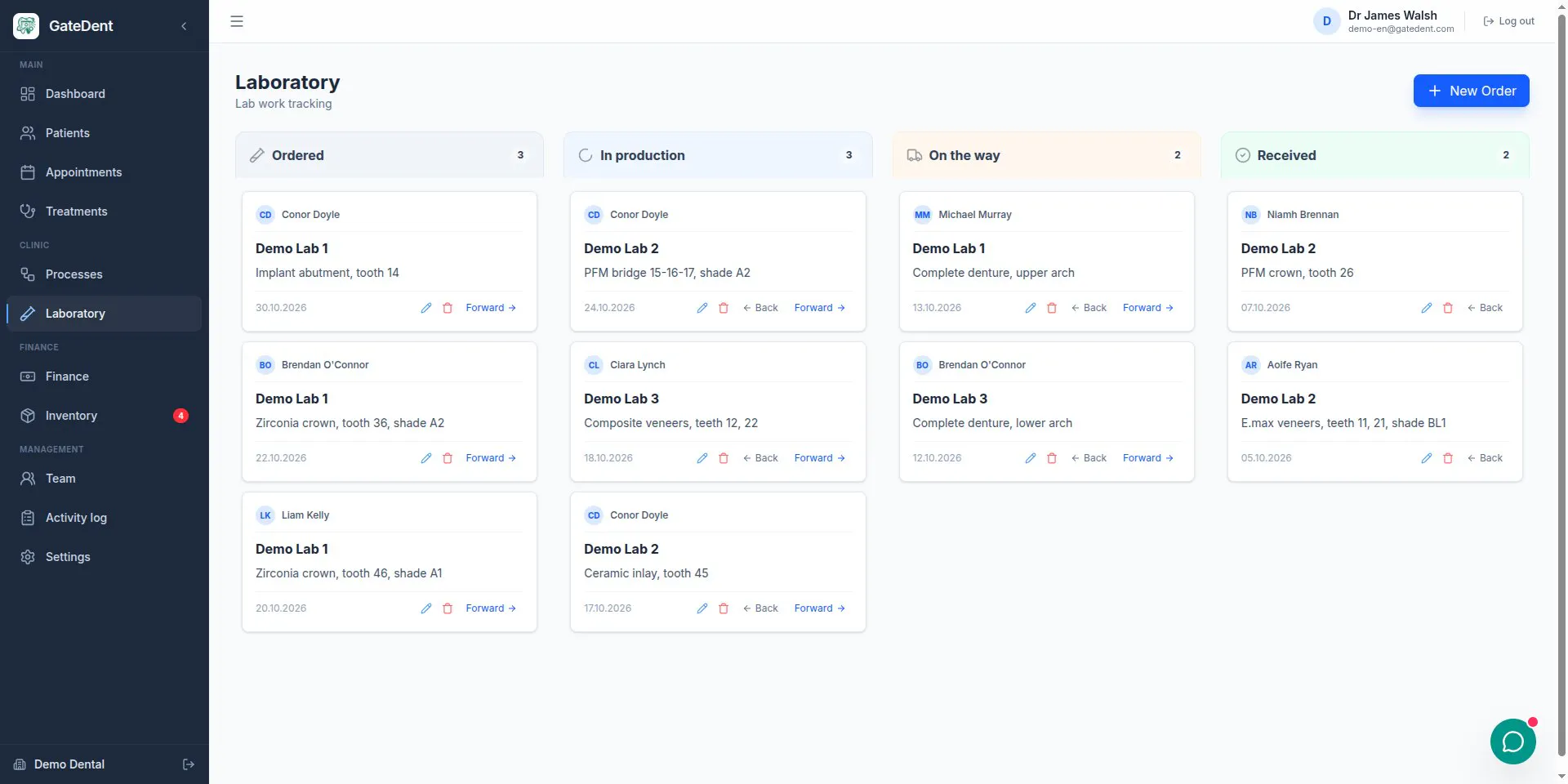1568x784 pixels.
Task: Log out of the account
Action: pyautogui.click(x=1508, y=21)
